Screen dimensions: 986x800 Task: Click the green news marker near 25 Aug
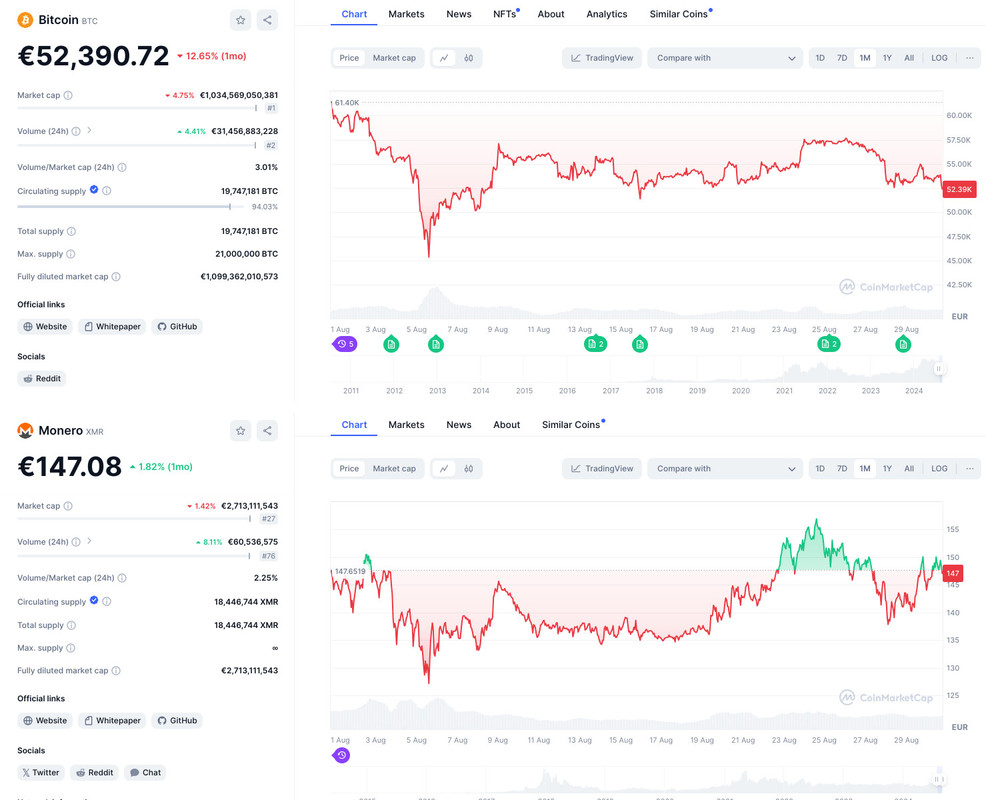pyautogui.click(x=828, y=345)
